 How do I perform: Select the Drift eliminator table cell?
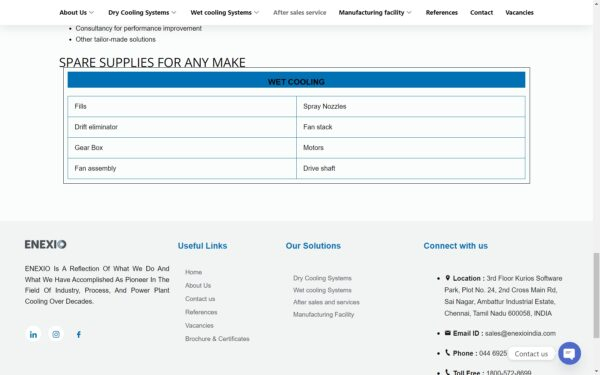(x=182, y=127)
